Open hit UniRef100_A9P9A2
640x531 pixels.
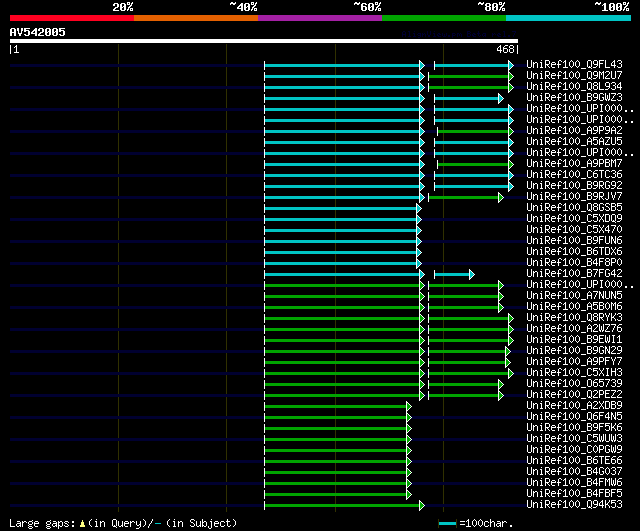(x=574, y=131)
